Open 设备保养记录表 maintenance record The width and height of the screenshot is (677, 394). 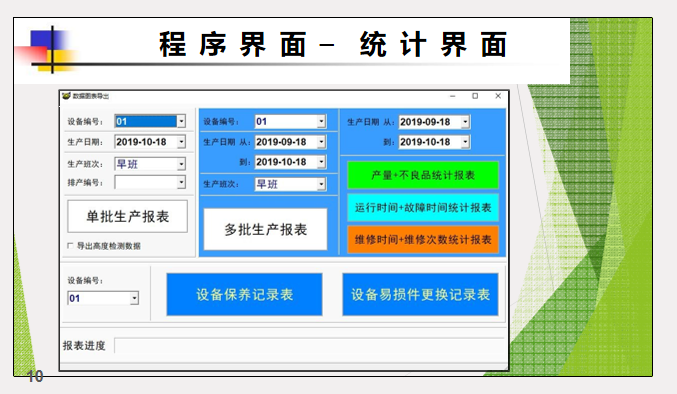[244, 294]
